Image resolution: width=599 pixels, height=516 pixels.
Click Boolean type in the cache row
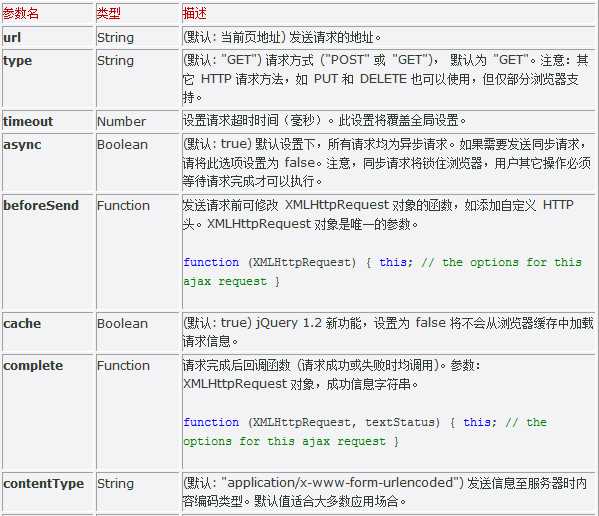(122, 324)
